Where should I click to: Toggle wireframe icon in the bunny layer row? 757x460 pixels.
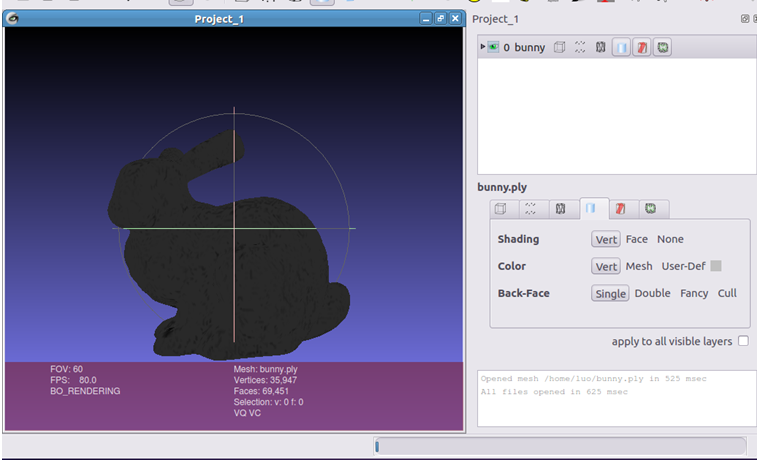(600, 47)
